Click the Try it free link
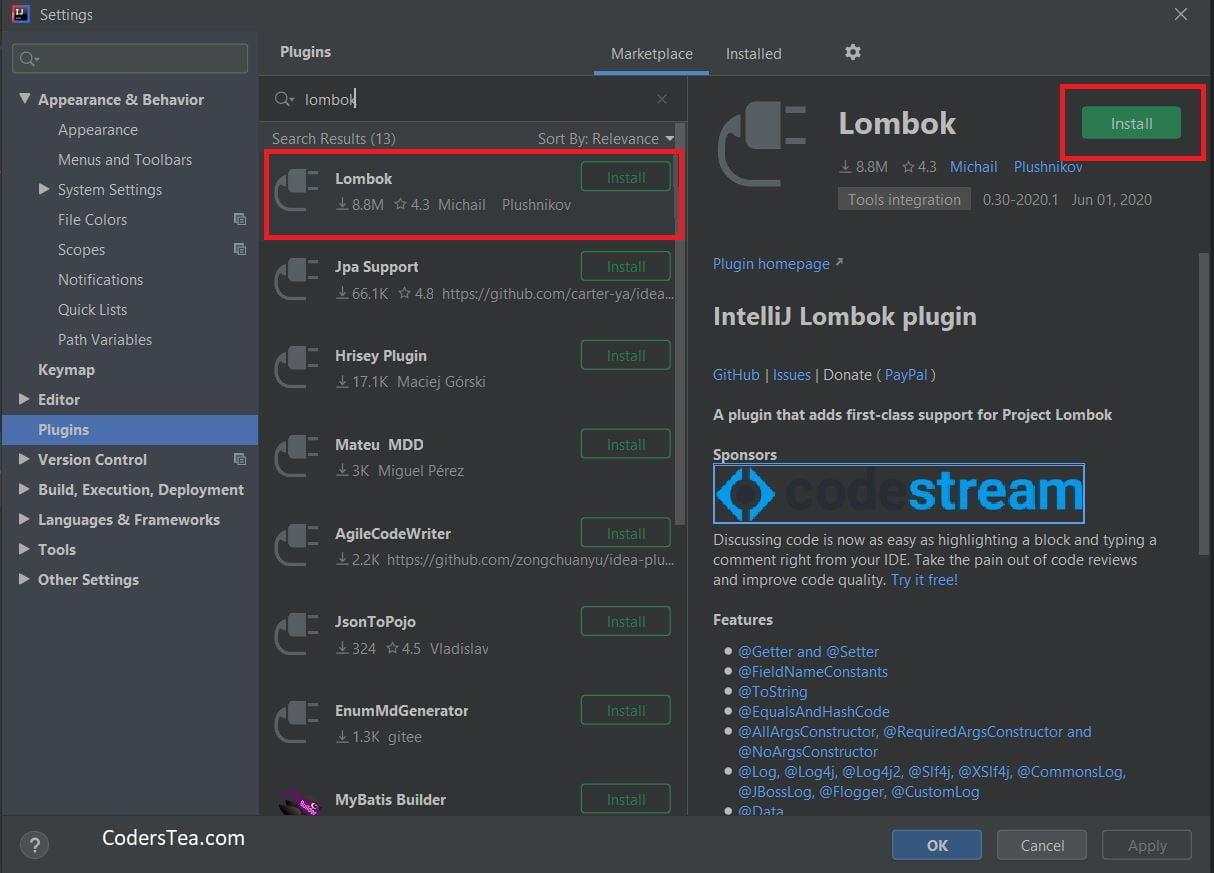This screenshot has height=873, width=1214. 923,578
